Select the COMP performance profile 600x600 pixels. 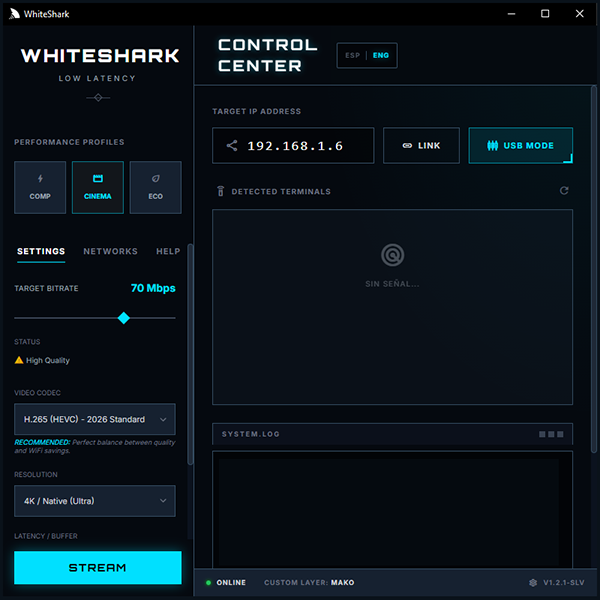pos(40,187)
